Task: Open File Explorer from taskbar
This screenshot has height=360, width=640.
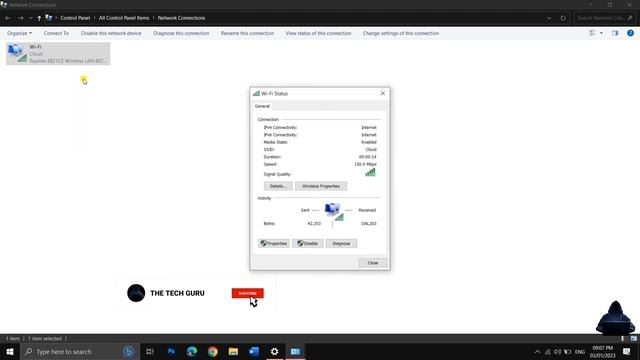Action: [233, 351]
